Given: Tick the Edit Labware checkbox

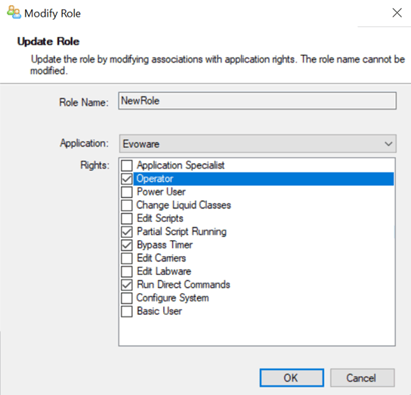Looking at the screenshot, I should click(127, 271).
